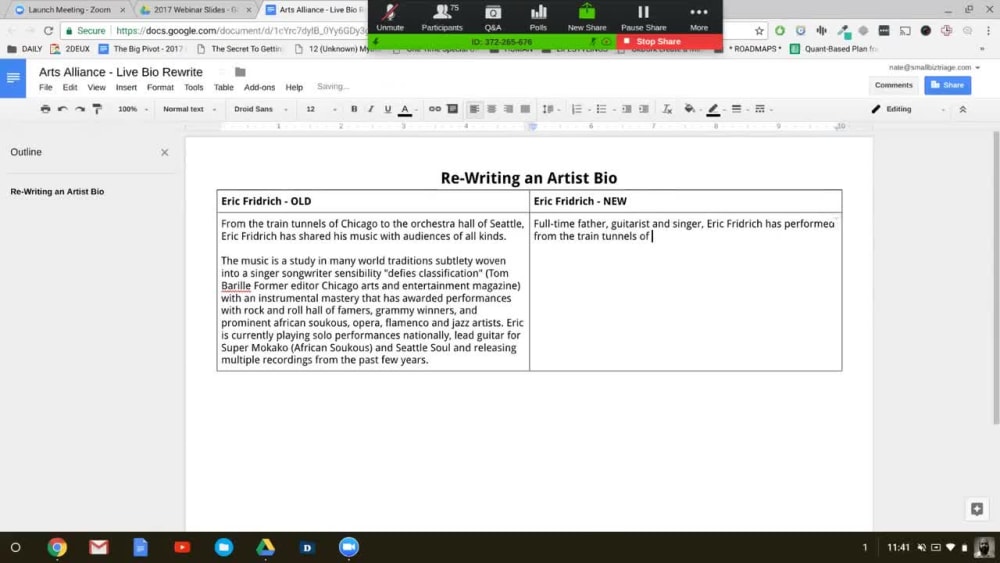The height and width of the screenshot is (563, 1000).
Task: Toggle italic formatting
Action: [371, 109]
